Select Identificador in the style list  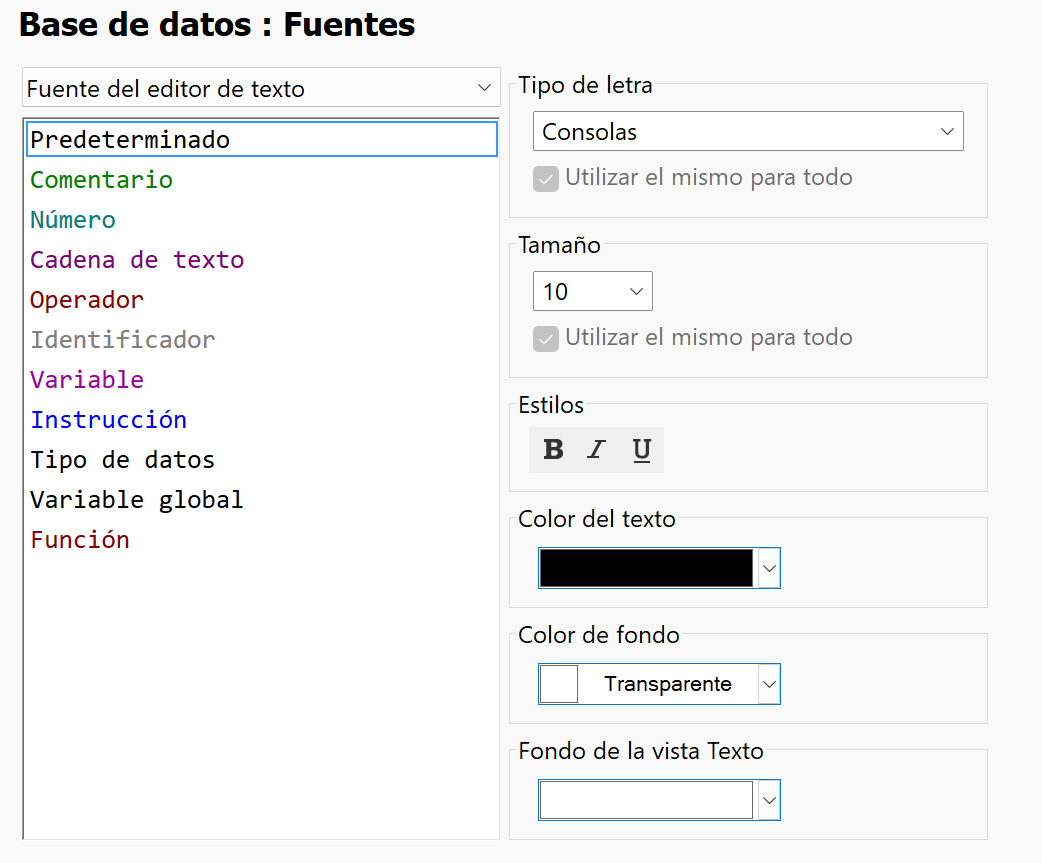(122, 339)
